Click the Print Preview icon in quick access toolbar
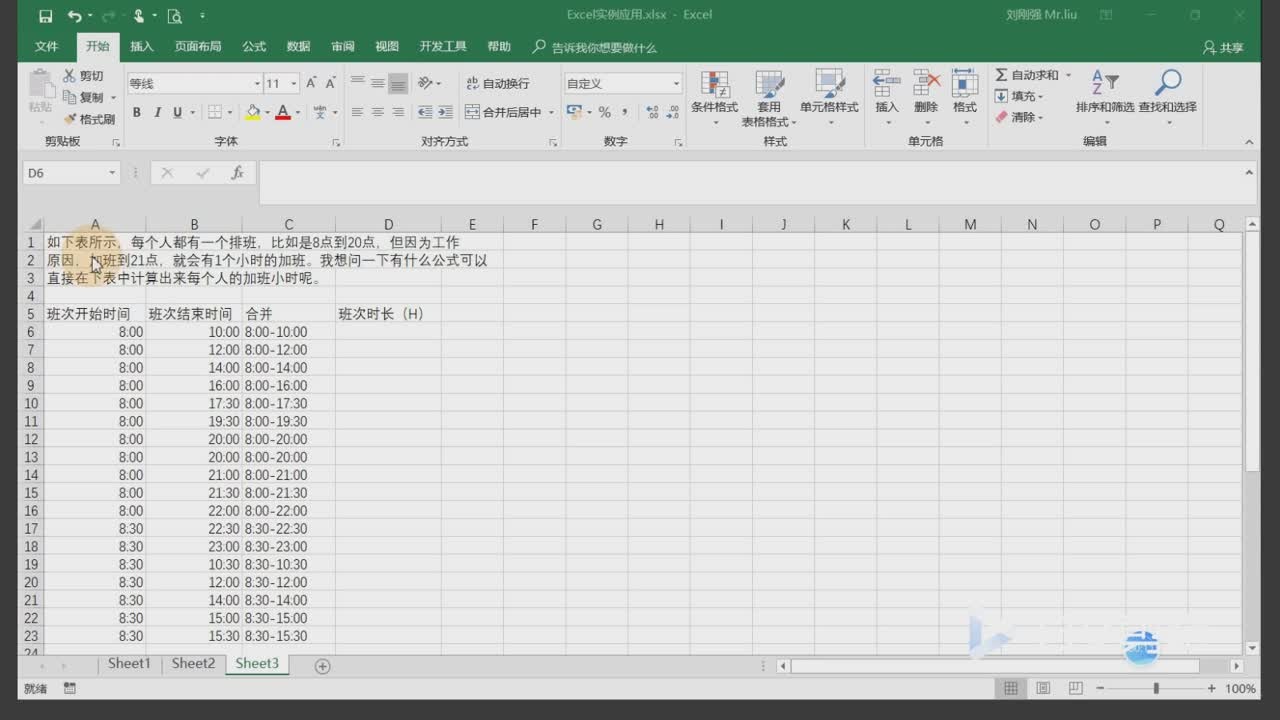 (175, 16)
